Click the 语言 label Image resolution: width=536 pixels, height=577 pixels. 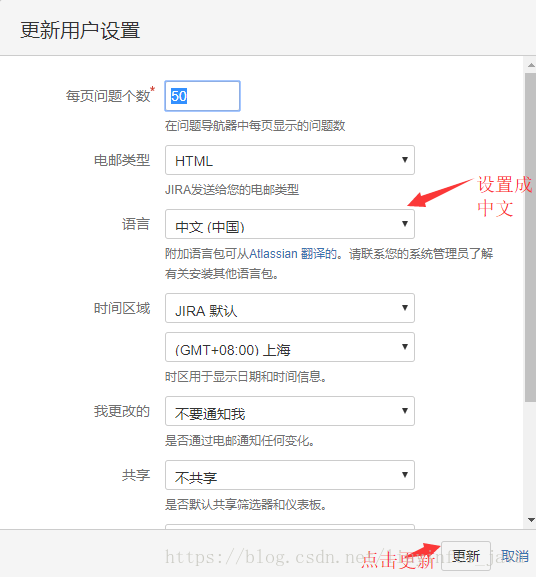pyautogui.click(x=136, y=224)
